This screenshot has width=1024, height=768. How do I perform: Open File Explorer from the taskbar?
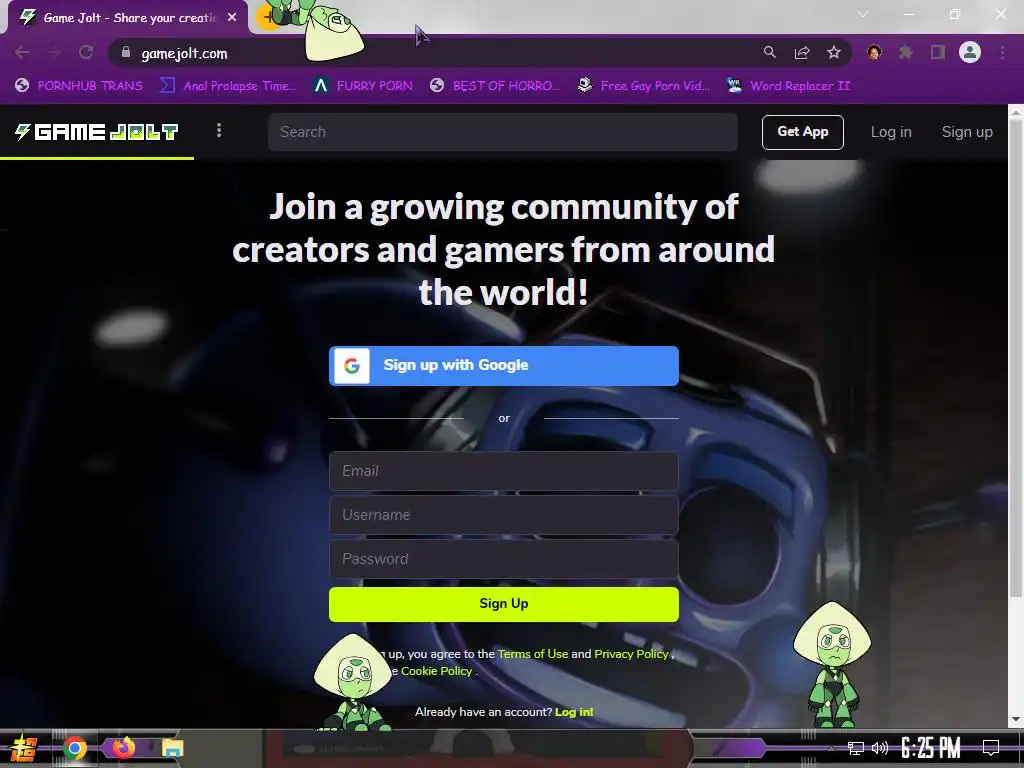point(172,748)
